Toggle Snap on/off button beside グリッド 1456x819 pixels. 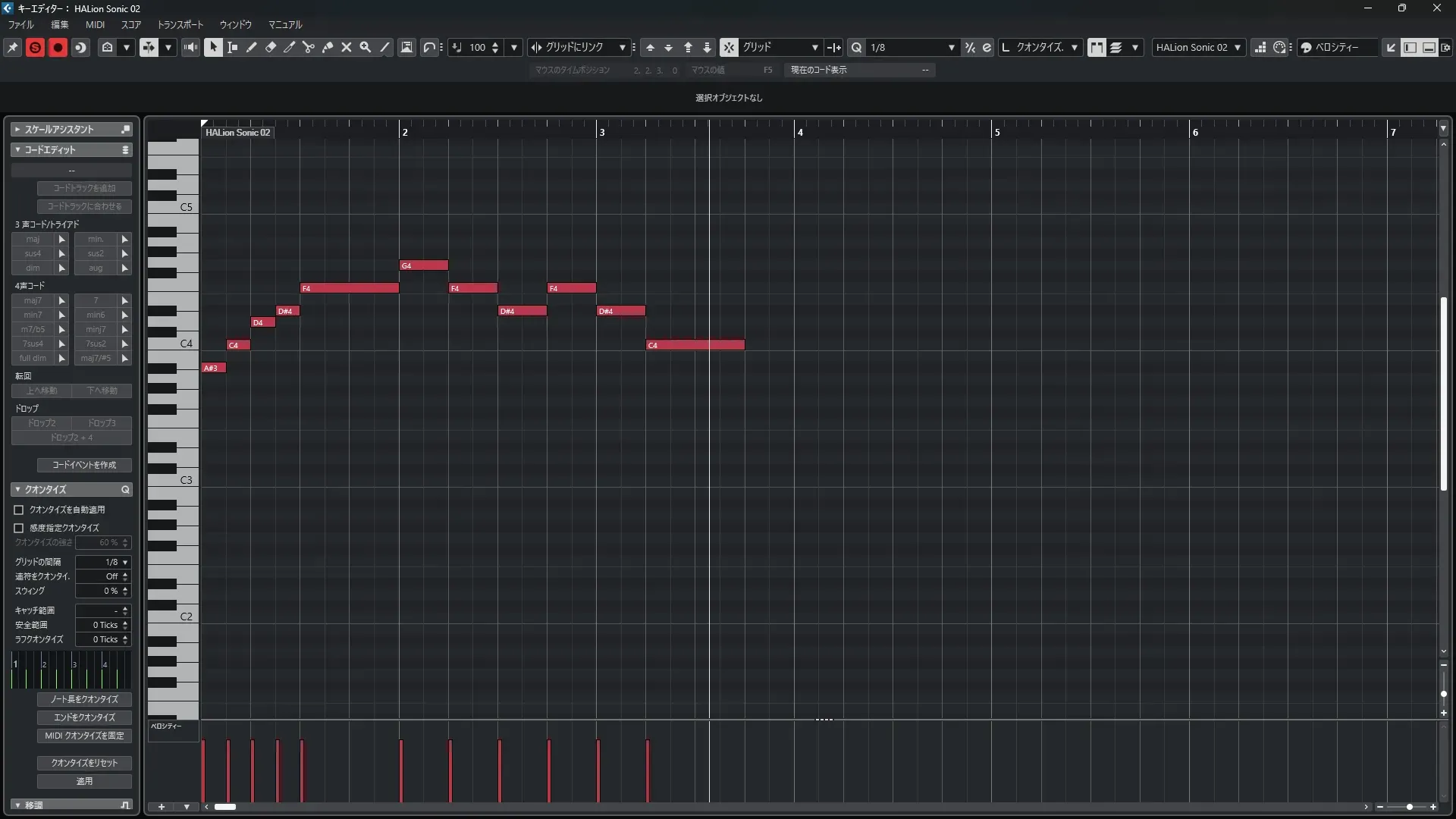point(728,47)
